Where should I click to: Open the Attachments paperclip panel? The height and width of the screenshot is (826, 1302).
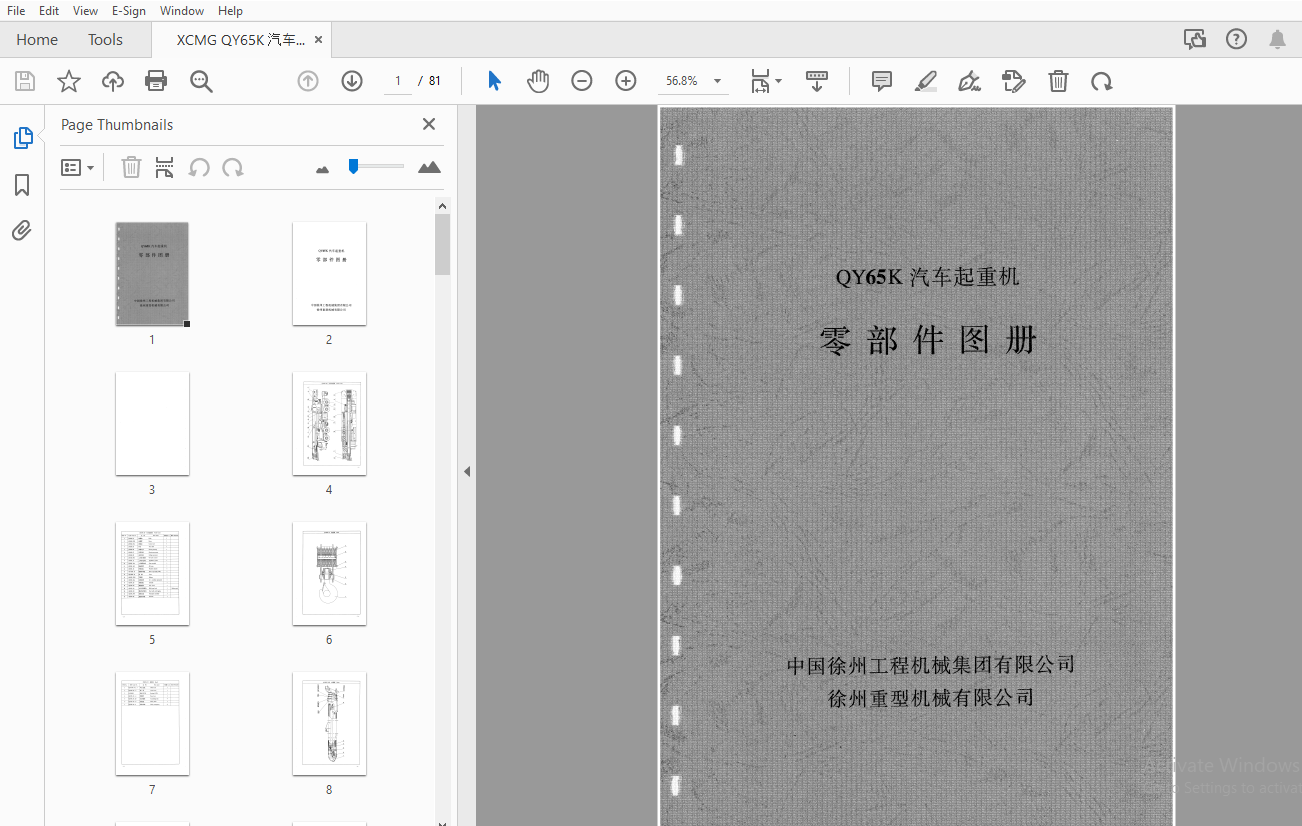(22, 231)
